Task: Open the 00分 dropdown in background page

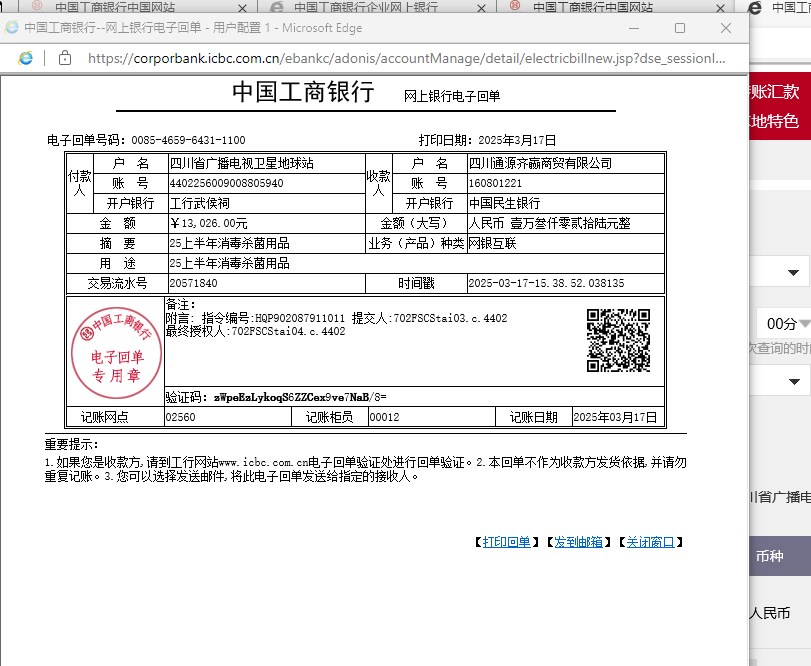Action: 784,324
